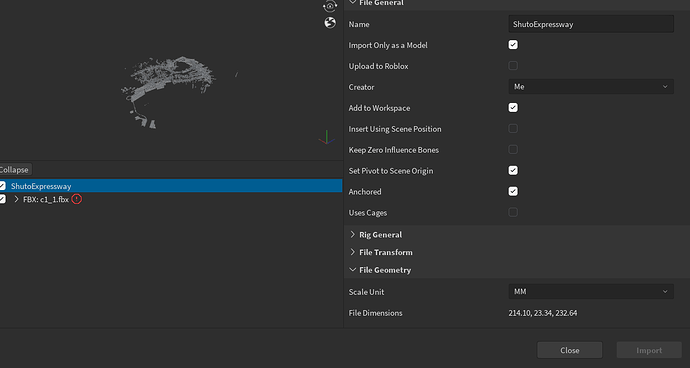Click the red warning icon beside c1_1.fbx
This screenshot has width=690, height=368.
click(77, 199)
